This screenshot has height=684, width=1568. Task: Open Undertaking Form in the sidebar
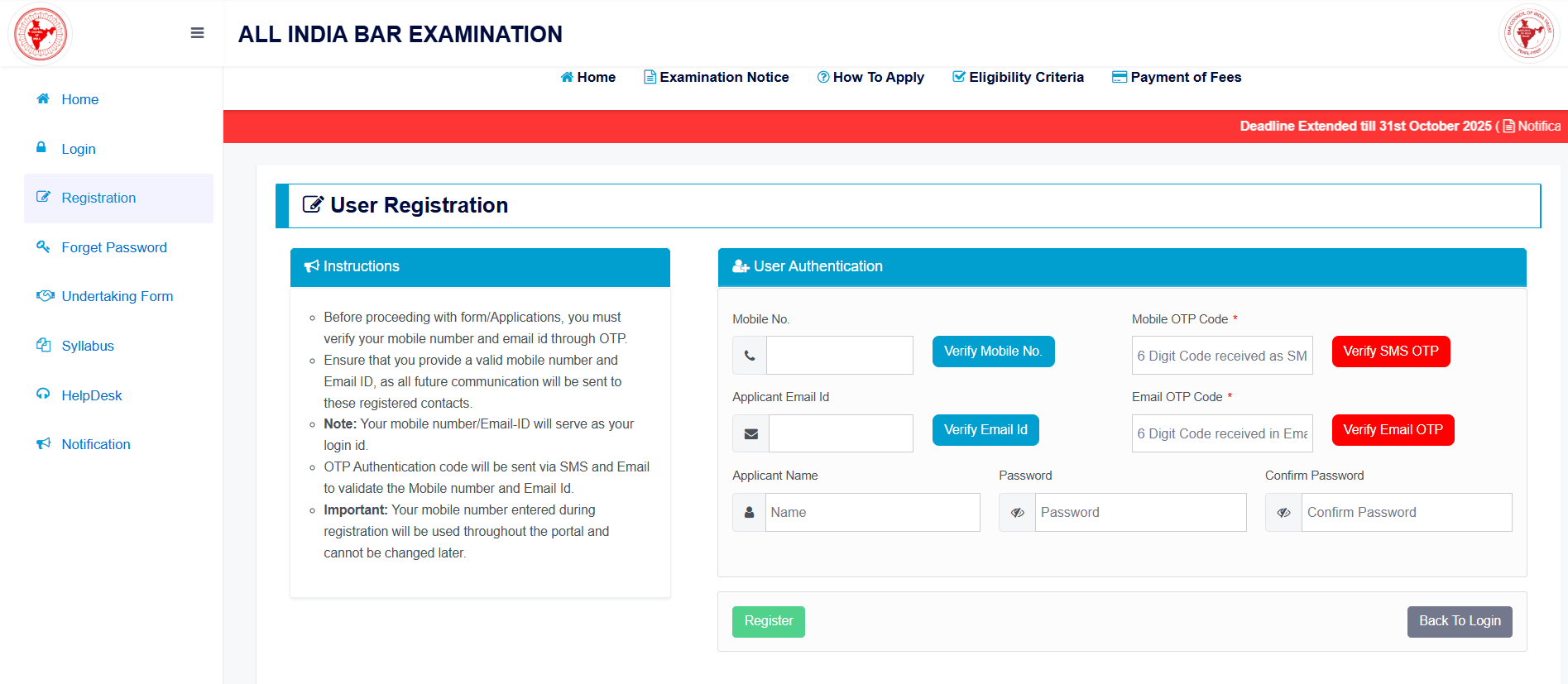(118, 296)
